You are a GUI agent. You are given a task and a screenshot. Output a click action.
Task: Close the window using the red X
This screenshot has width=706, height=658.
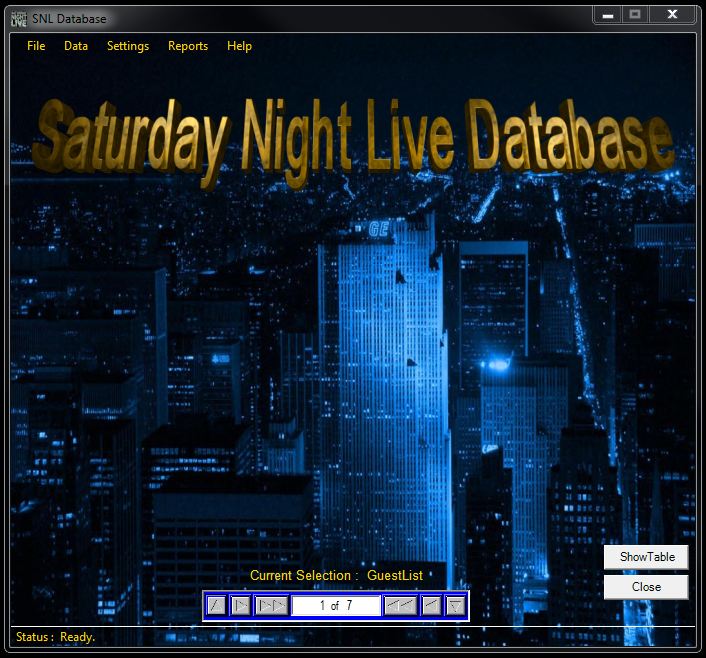pos(673,15)
